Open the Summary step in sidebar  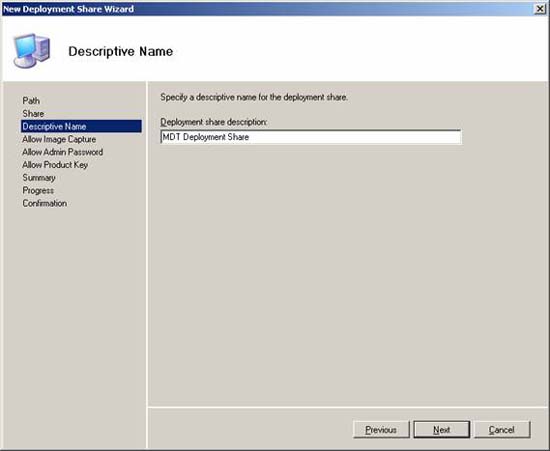(39, 178)
